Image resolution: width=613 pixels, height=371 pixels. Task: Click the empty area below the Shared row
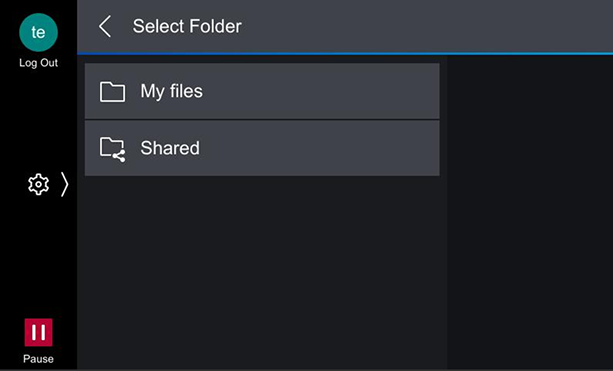click(262, 273)
